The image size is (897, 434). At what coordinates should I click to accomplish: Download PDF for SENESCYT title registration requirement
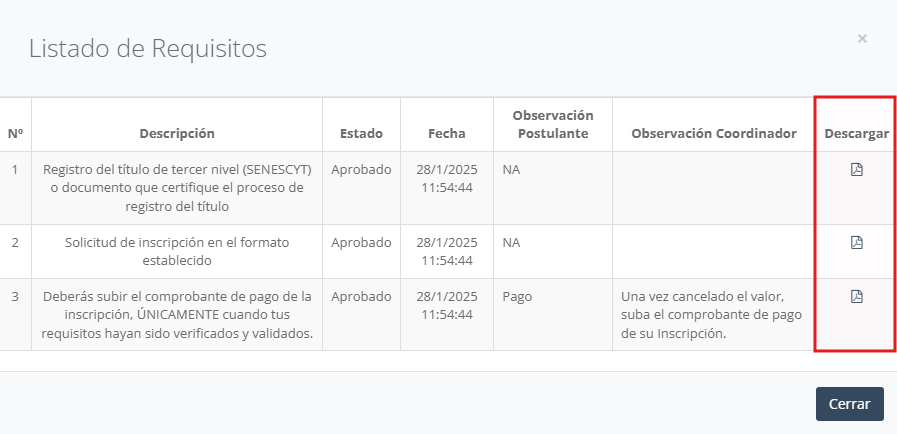[856, 170]
